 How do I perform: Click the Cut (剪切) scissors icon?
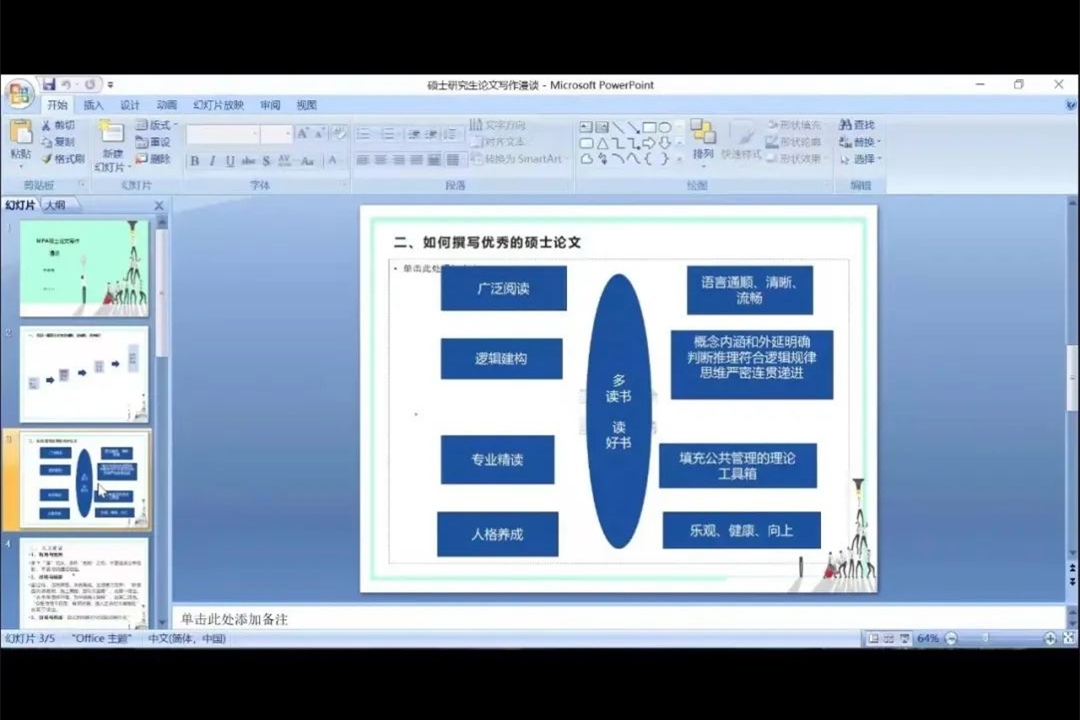47,125
